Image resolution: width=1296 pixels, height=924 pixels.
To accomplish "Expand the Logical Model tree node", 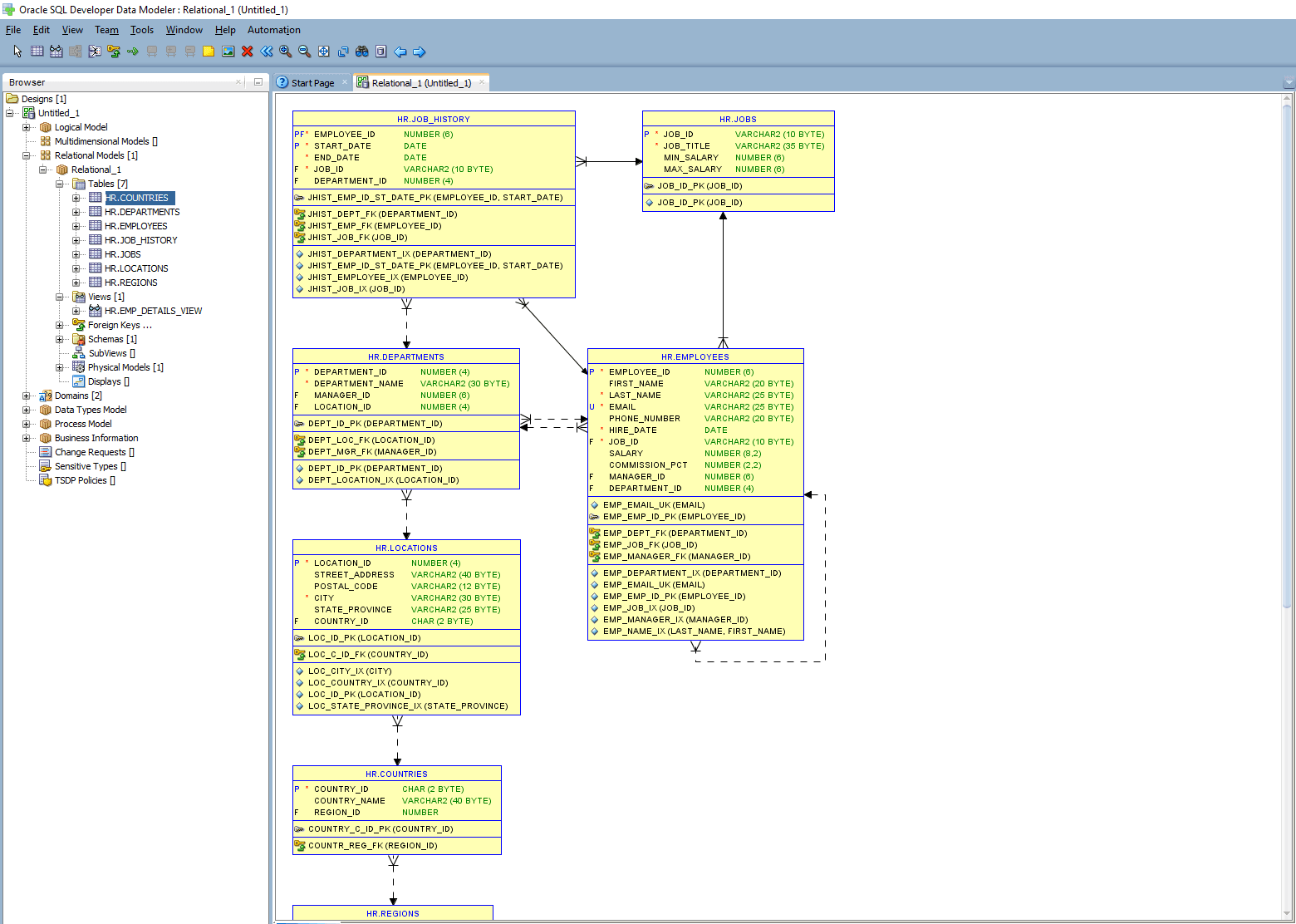I will [27, 126].
